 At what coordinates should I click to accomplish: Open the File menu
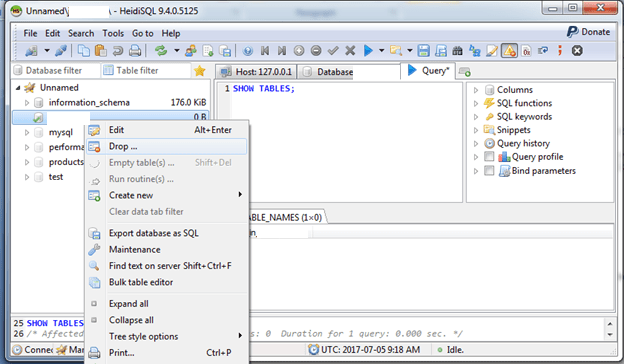coord(30,33)
